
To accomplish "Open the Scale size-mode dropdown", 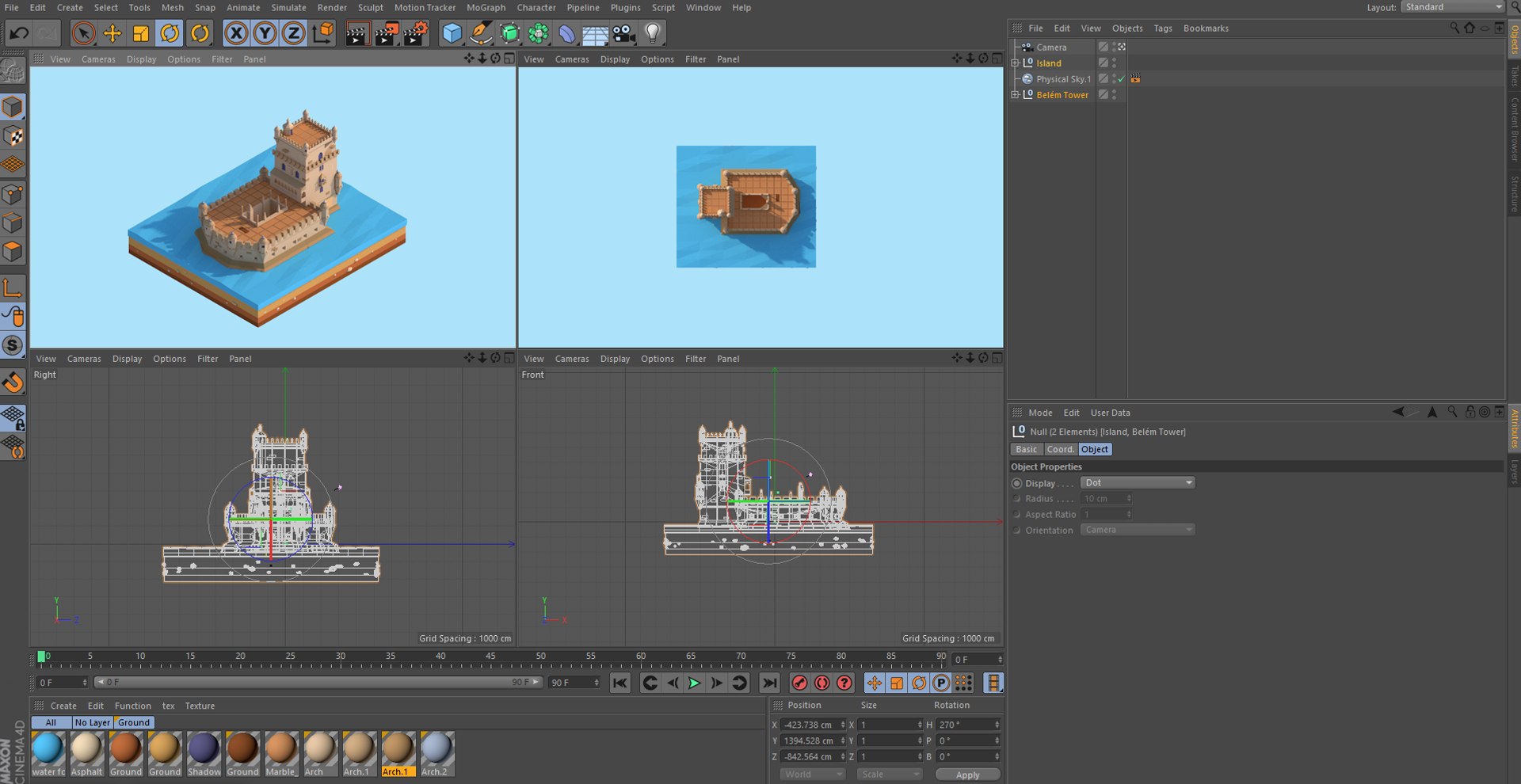I will click(x=889, y=774).
